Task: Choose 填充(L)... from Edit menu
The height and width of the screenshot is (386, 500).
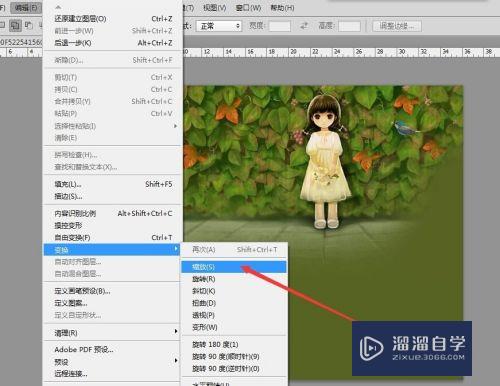Action: click(x=113, y=184)
